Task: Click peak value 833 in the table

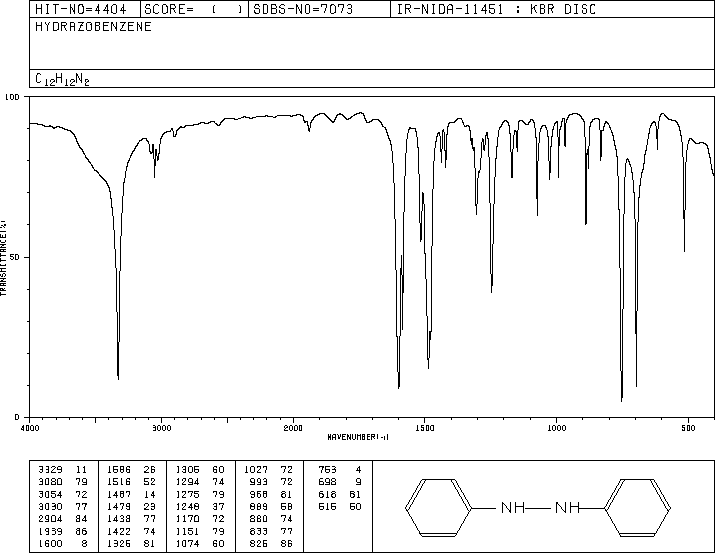Action: click(259, 532)
